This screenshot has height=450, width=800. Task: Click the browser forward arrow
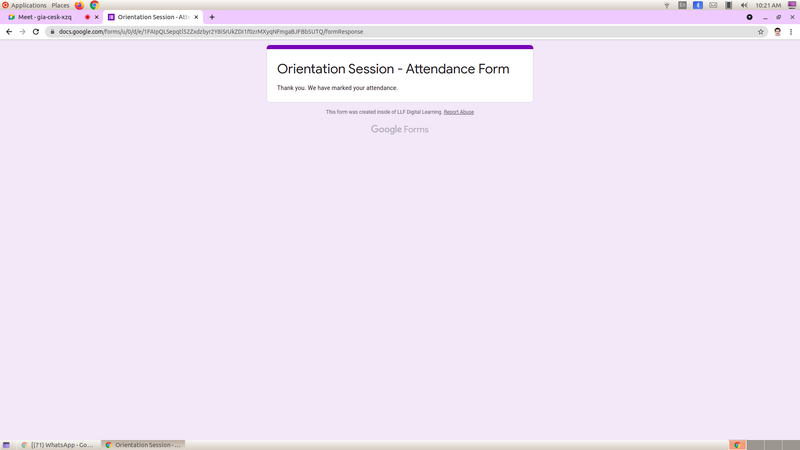click(x=22, y=32)
